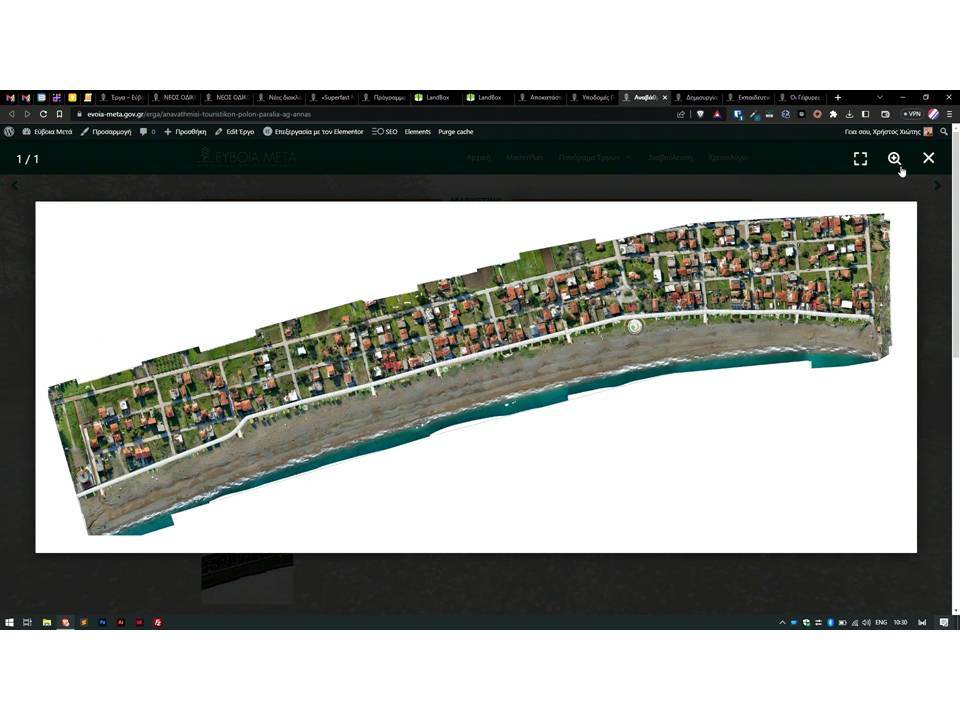The width and height of the screenshot is (960, 720).
Task: Open the browser hamburger main menu
Action: [x=950, y=114]
